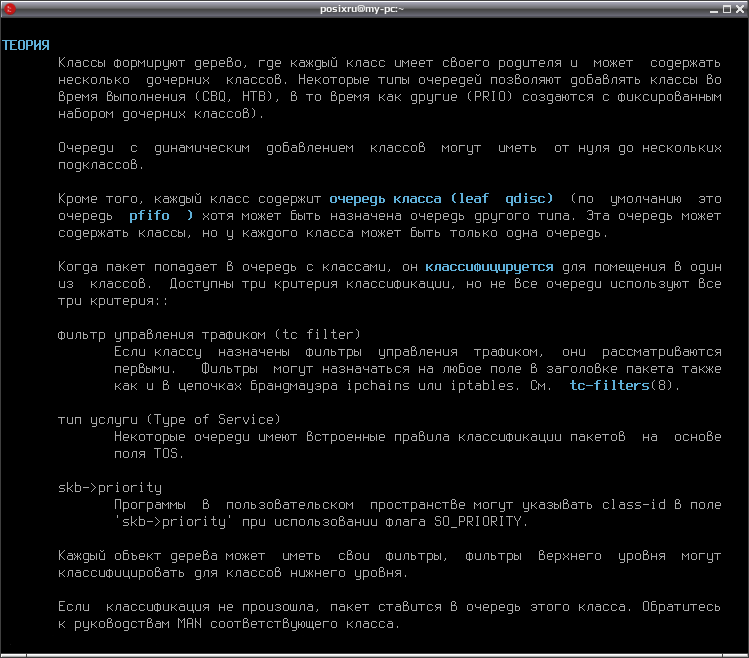Click 'набором дочерних классов).' line
Image resolution: width=749 pixels, height=658 pixels.
coord(161,114)
